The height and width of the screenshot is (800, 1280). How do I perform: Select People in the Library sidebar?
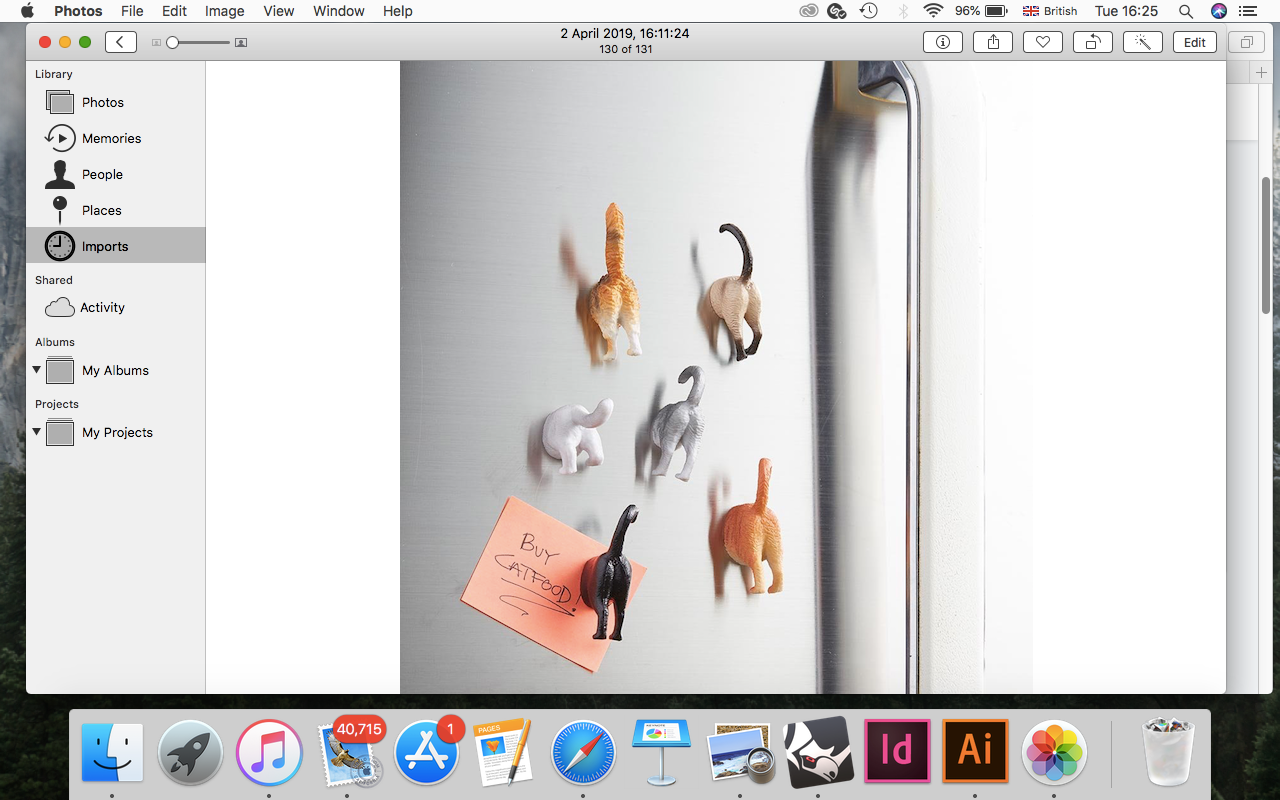(x=102, y=174)
